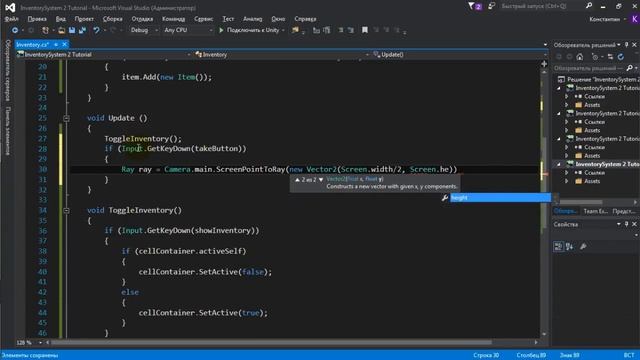
Task: Click the Visual Studio logo in title bar
Action: click(10, 7)
